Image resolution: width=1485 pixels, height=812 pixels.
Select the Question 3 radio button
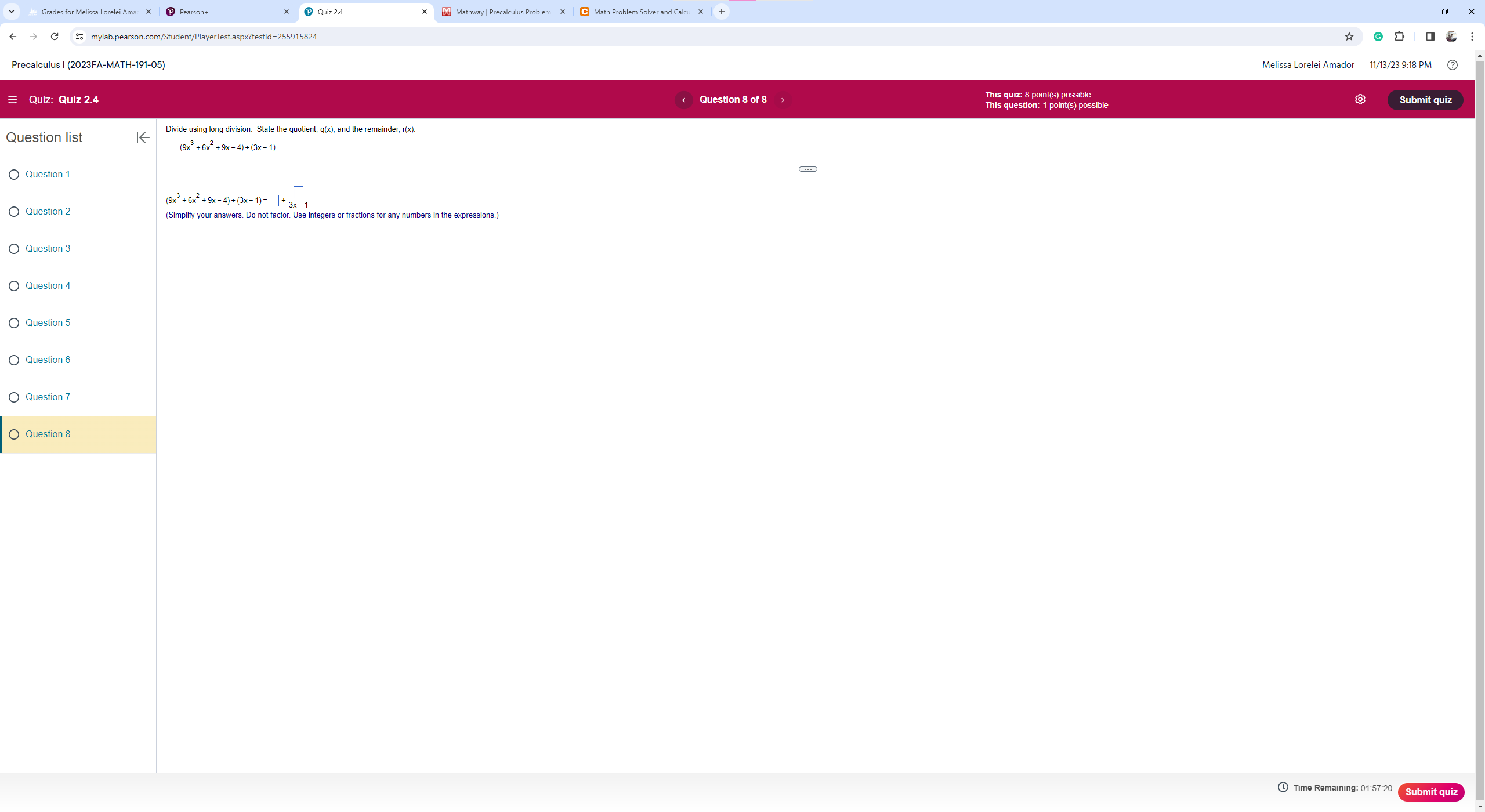point(14,248)
